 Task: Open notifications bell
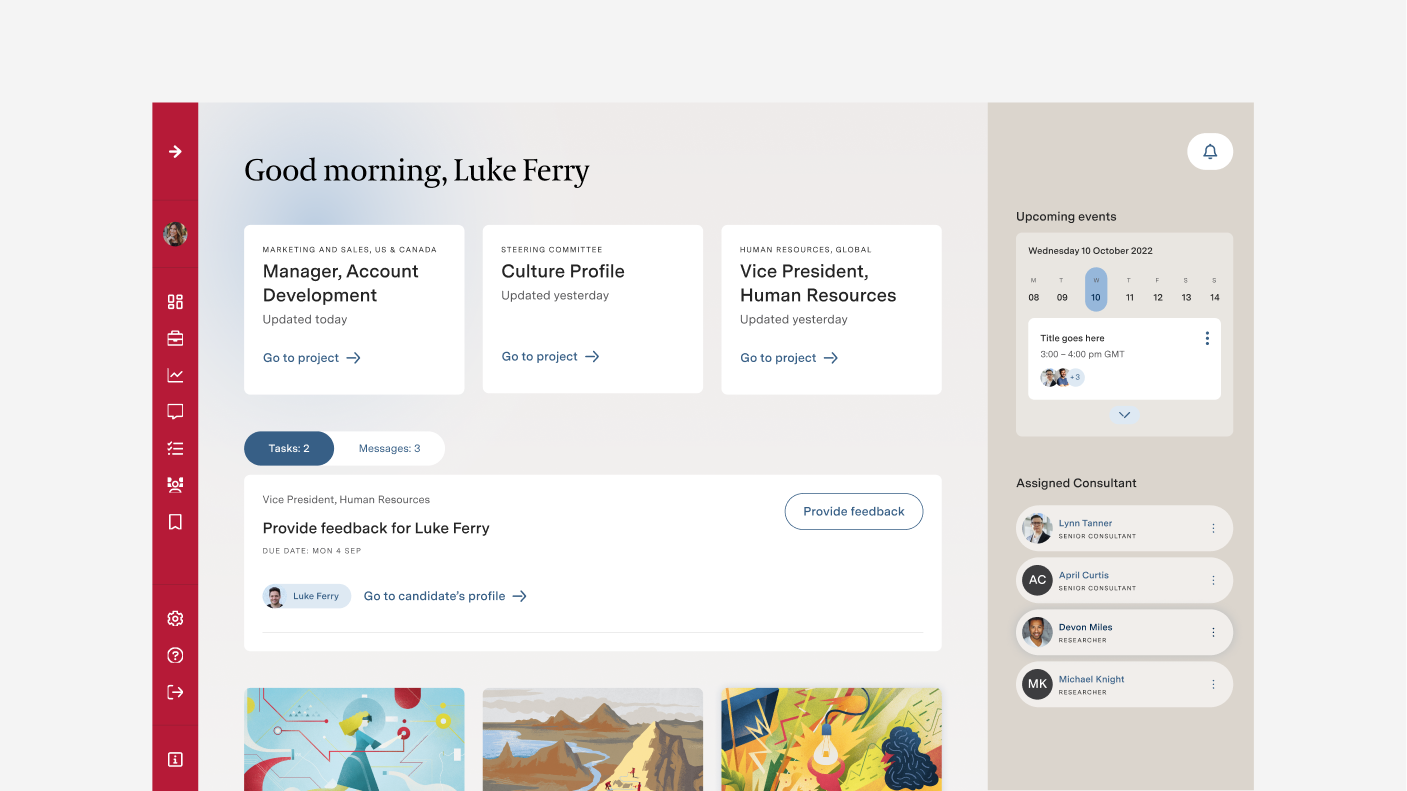pyautogui.click(x=1210, y=152)
